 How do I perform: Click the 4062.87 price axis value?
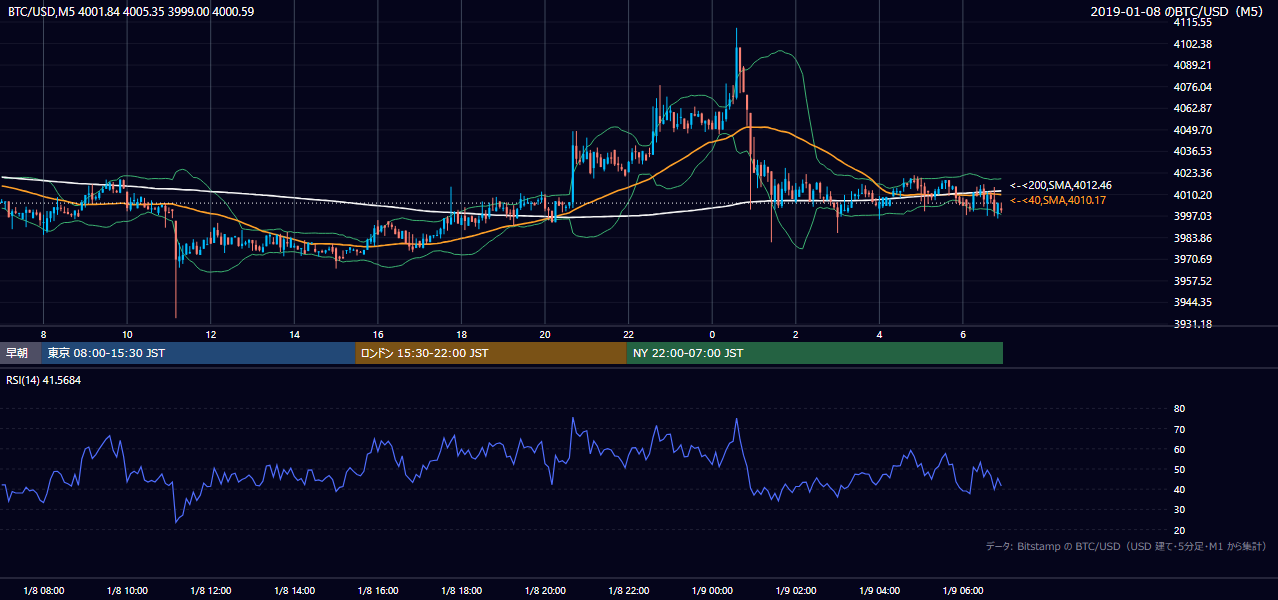[1193, 108]
